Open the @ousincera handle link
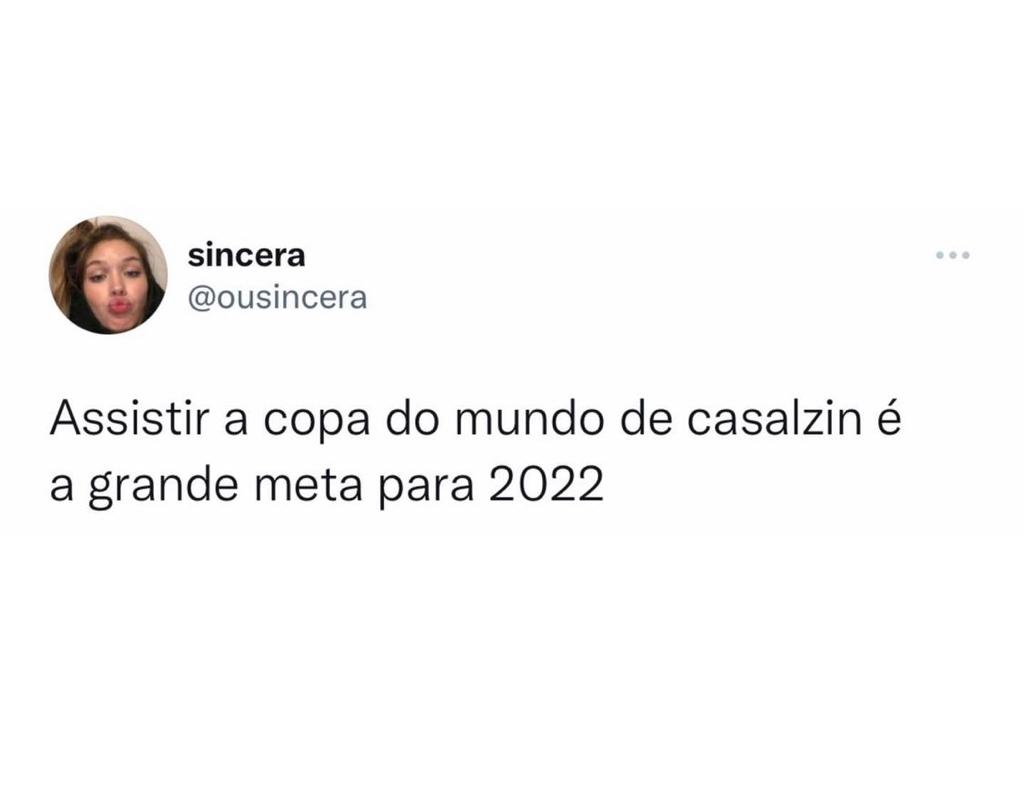 click(278, 298)
